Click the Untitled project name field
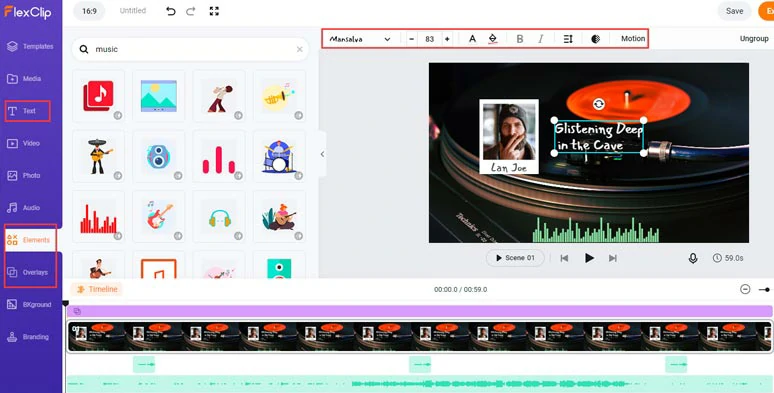The image size is (774, 393). pyautogui.click(x=133, y=10)
